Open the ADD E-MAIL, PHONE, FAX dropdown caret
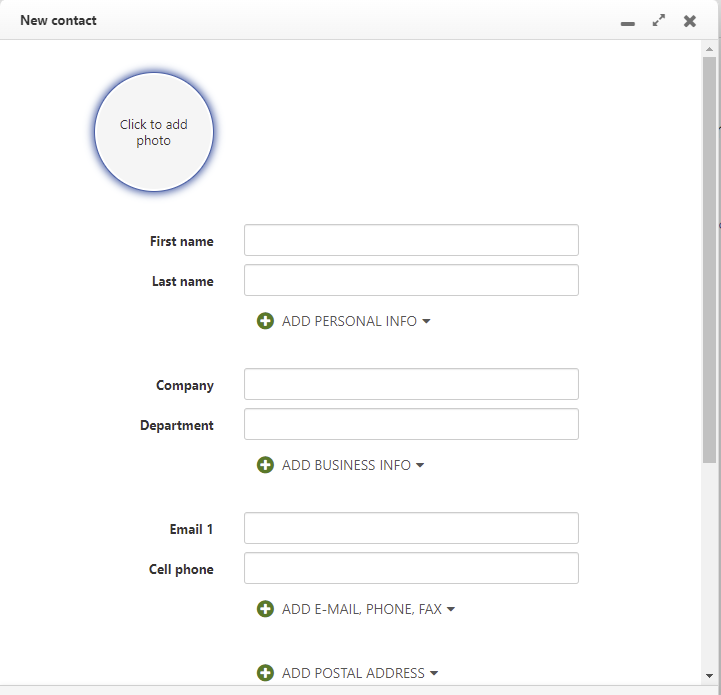The image size is (721, 695). 451,610
